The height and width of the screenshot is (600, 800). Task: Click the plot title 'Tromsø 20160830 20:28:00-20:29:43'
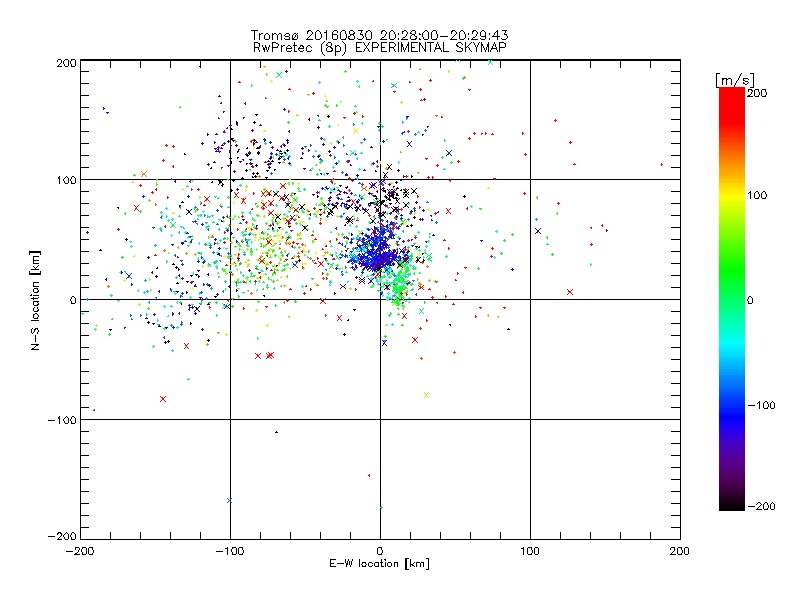pyautogui.click(x=379, y=35)
